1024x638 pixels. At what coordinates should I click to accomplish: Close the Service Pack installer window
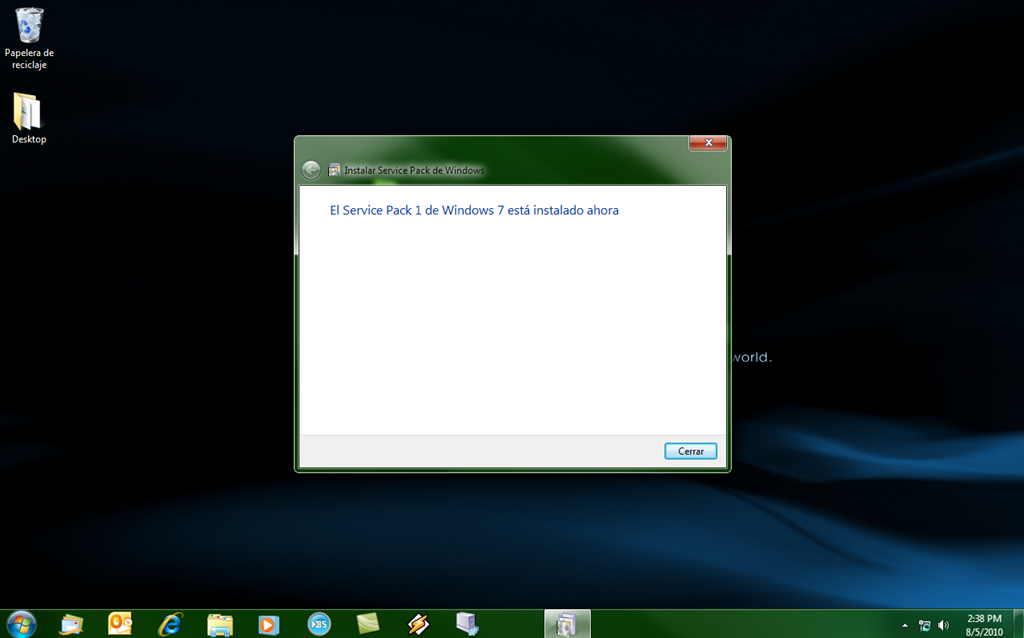708,143
